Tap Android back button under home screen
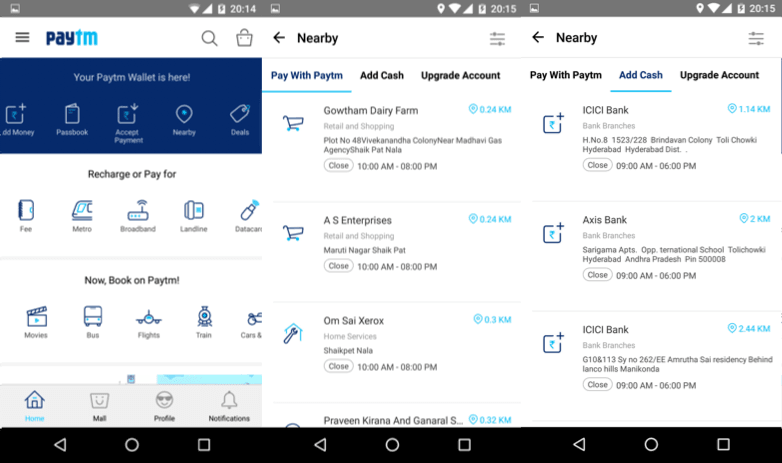This screenshot has height=463, width=782. (60, 445)
